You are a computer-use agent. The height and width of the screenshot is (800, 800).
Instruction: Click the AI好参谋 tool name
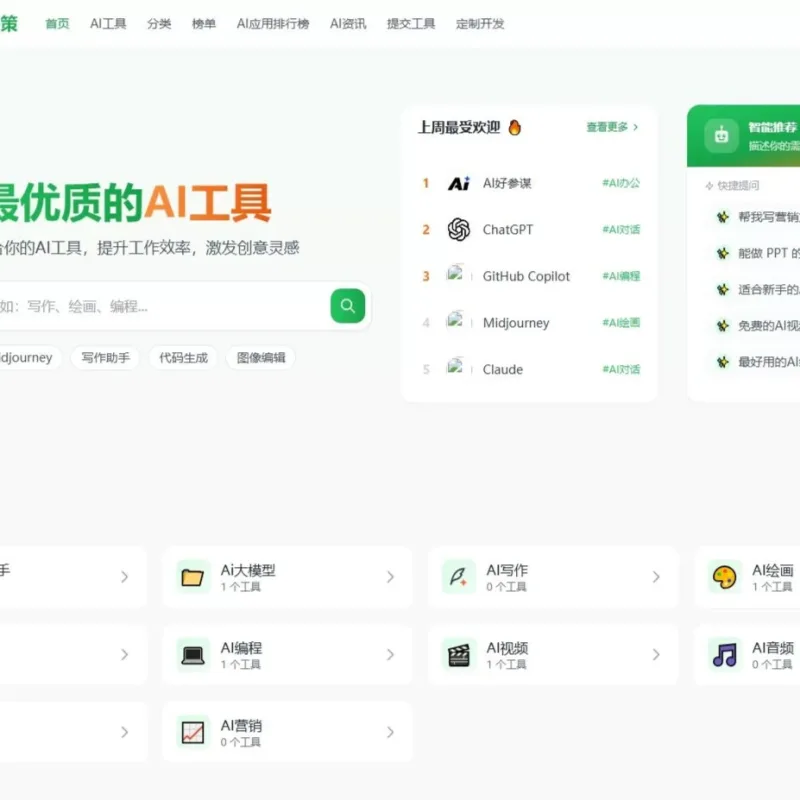tap(507, 183)
